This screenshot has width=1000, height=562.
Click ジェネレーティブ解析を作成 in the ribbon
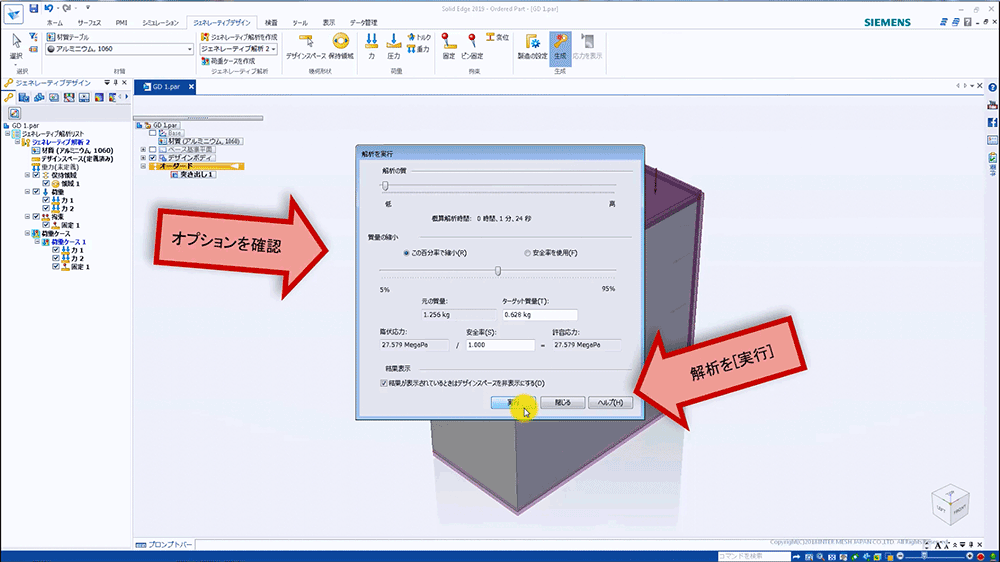point(239,37)
